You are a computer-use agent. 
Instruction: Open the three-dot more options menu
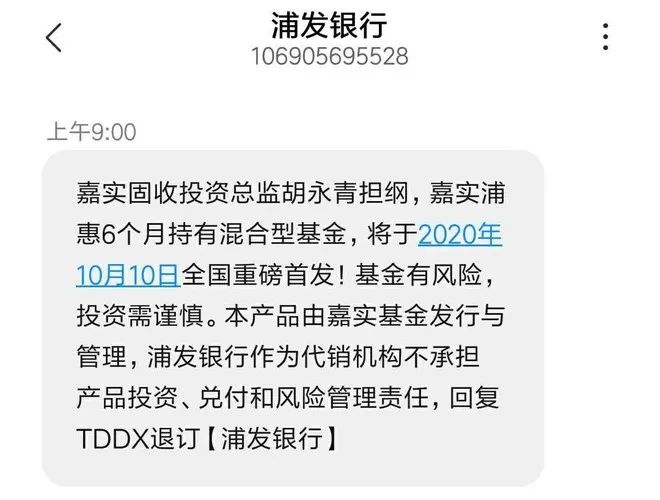coord(605,37)
